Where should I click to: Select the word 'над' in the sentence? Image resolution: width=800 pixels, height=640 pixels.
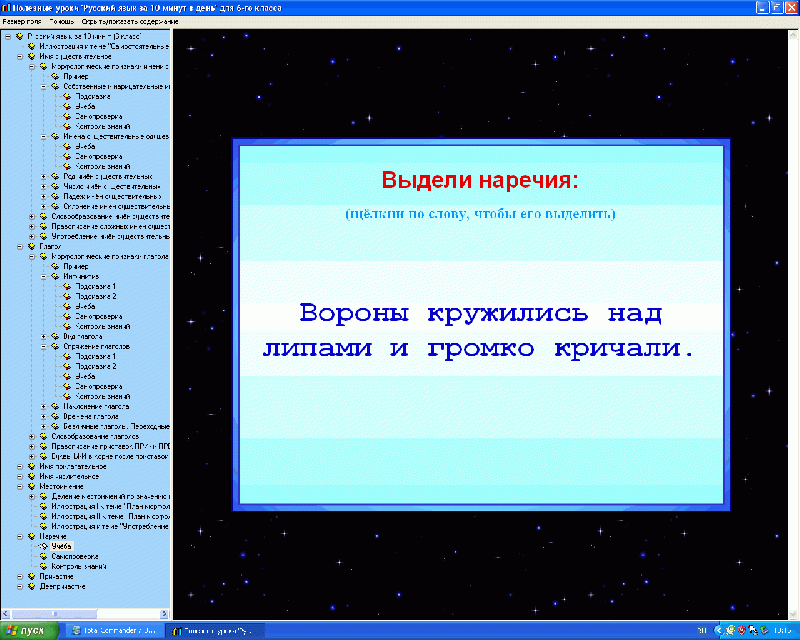click(x=635, y=314)
